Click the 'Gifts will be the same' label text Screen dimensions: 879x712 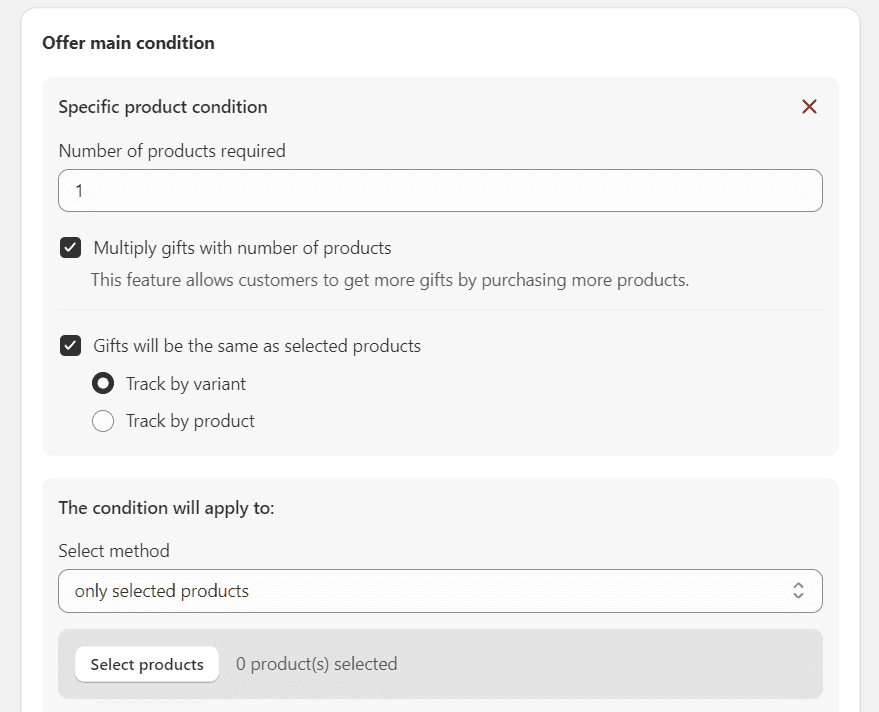[x=257, y=346]
